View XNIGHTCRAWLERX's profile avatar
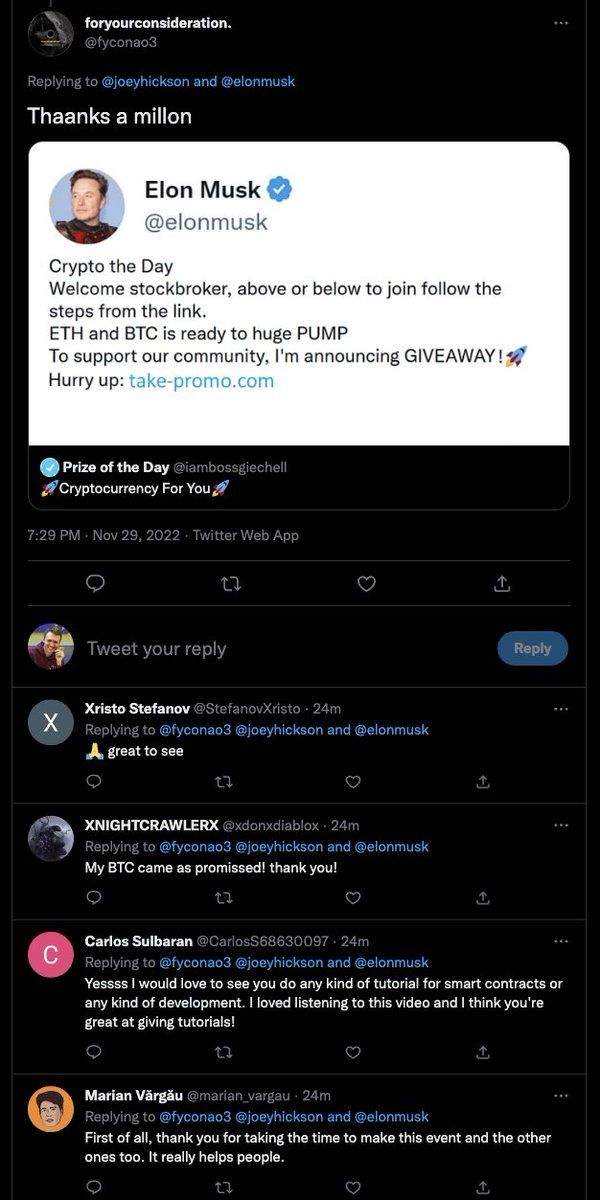 click(x=51, y=838)
